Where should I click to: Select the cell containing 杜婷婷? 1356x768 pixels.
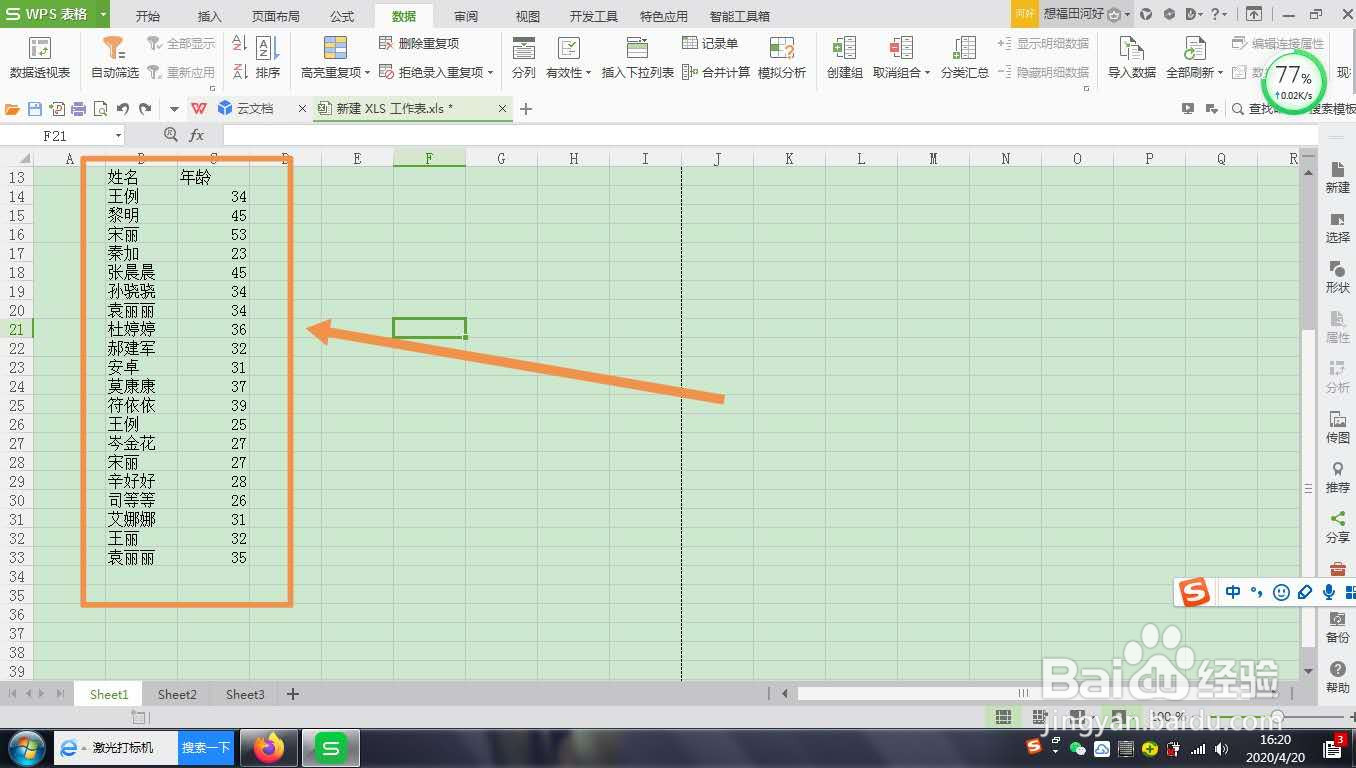click(141, 329)
